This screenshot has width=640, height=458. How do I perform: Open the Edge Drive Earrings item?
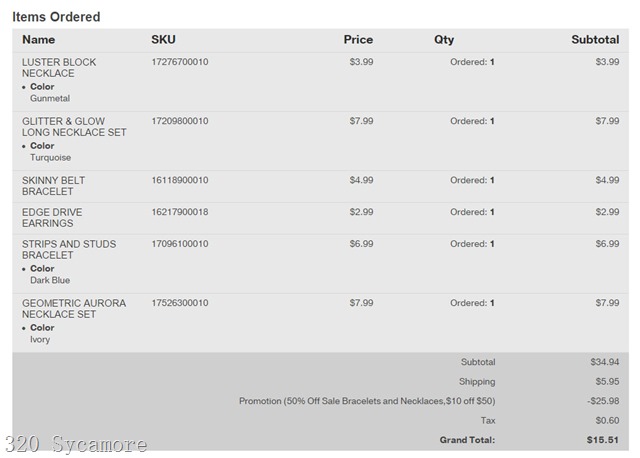tap(52, 218)
